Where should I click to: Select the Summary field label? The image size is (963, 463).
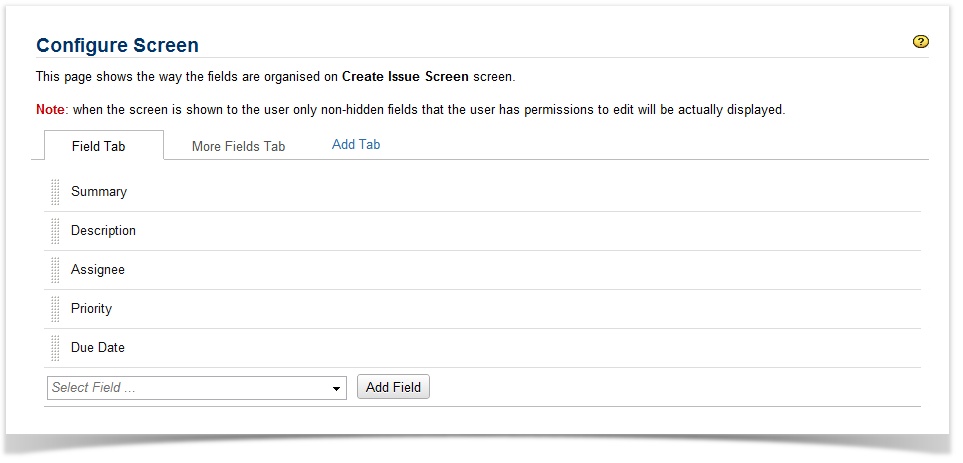[x=99, y=191]
